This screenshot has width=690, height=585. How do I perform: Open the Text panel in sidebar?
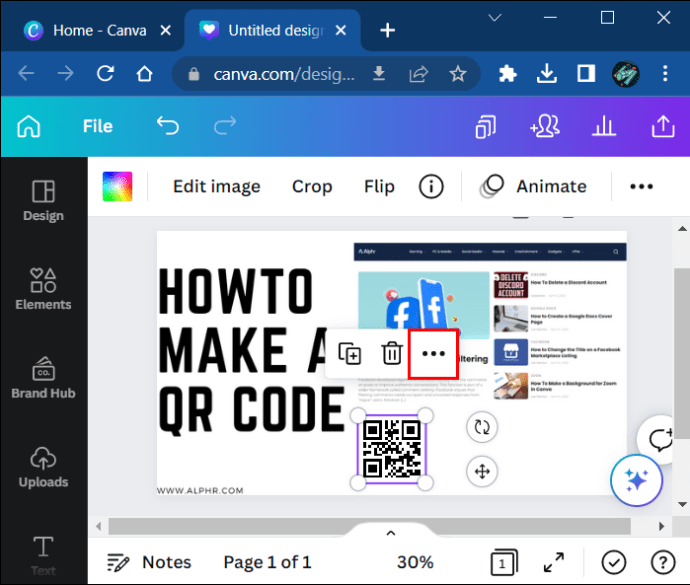[x=43, y=556]
